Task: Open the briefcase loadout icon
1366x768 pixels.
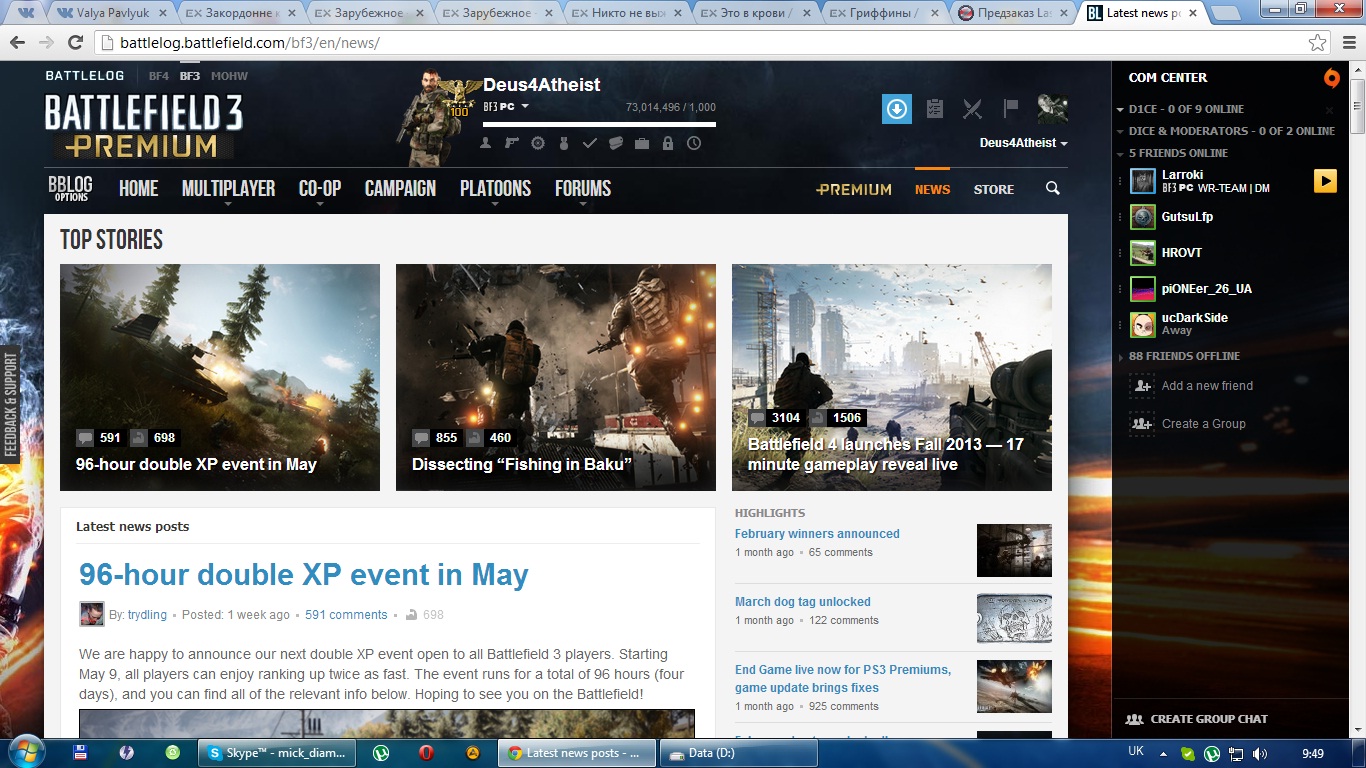Action: click(x=642, y=144)
